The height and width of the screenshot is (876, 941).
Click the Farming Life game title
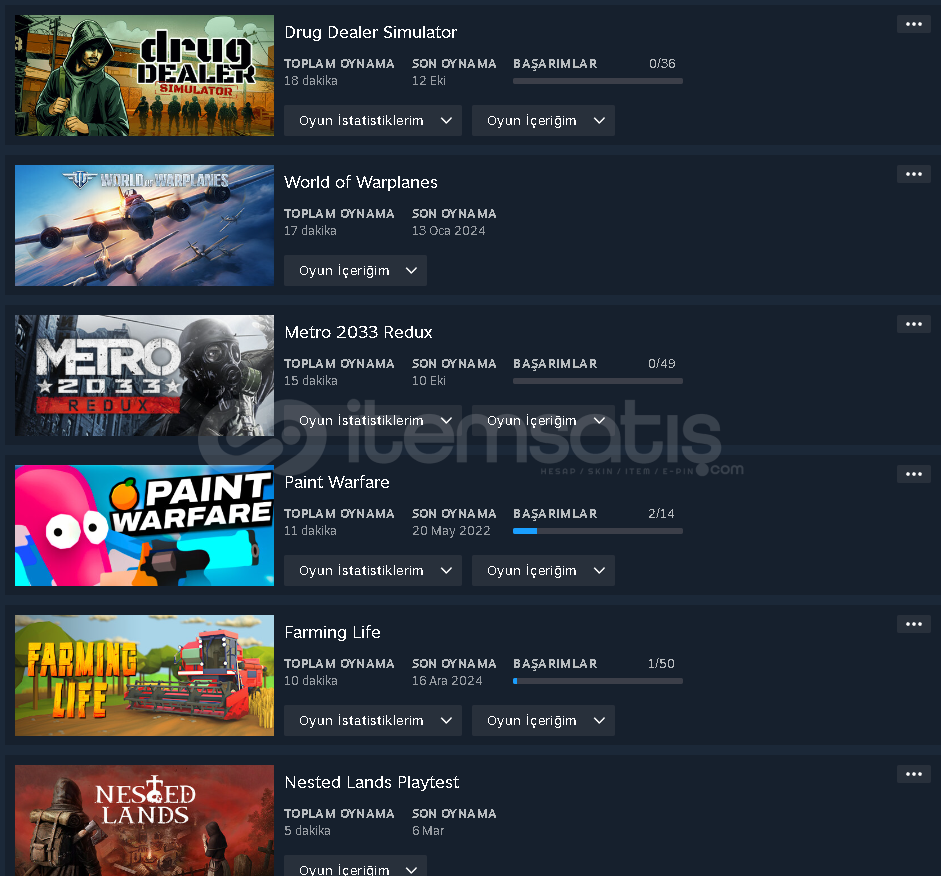[x=332, y=632]
